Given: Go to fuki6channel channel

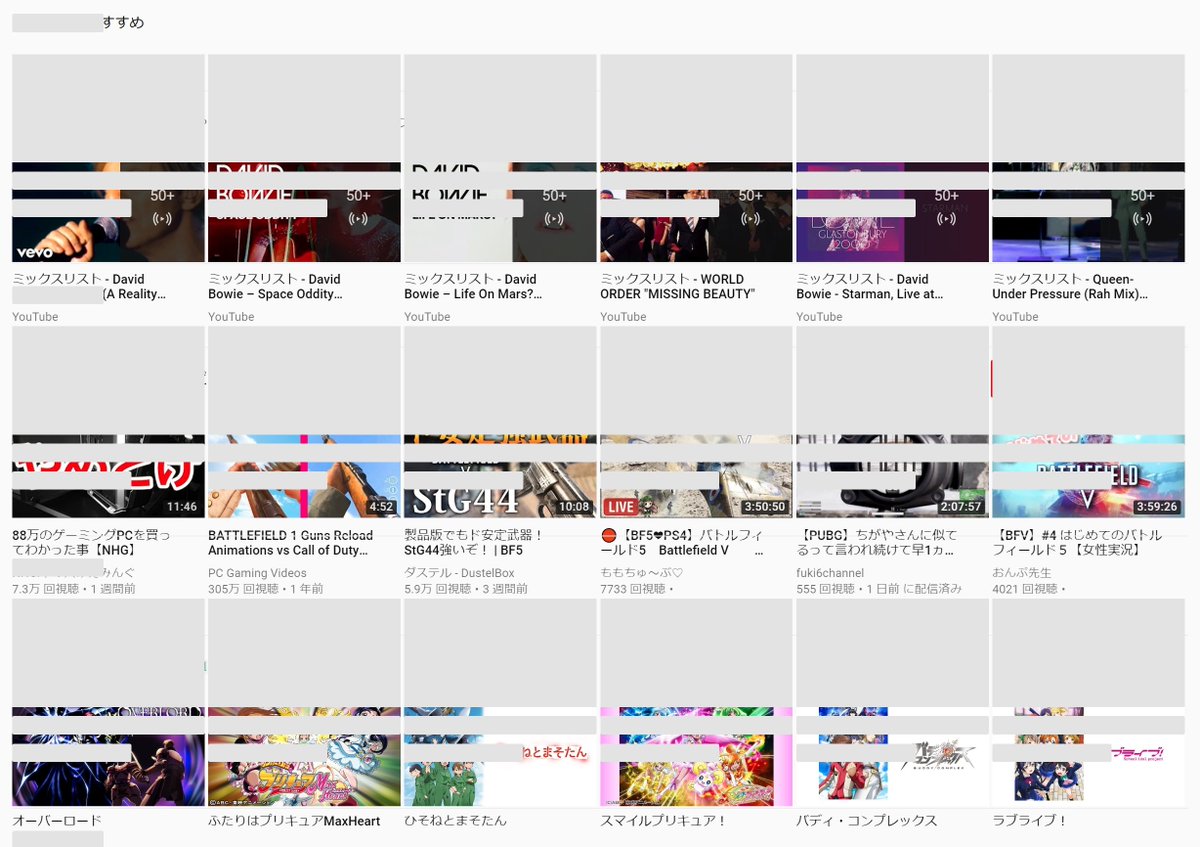Looking at the screenshot, I should tap(830, 573).
